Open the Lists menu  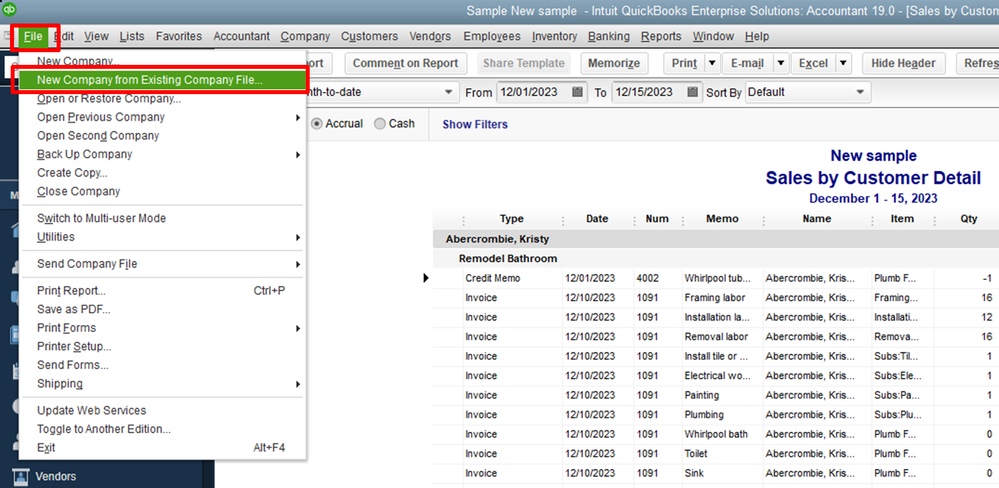pyautogui.click(x=132, y=36)
